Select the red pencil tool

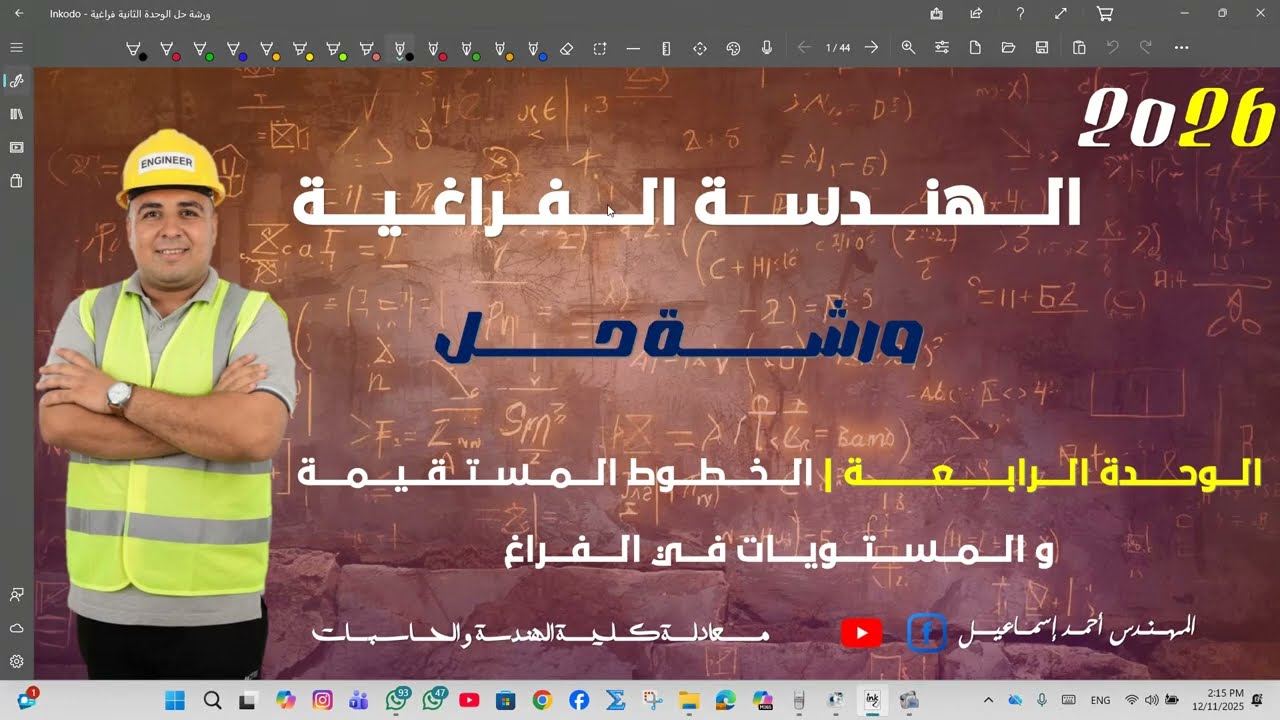(435, 49)
